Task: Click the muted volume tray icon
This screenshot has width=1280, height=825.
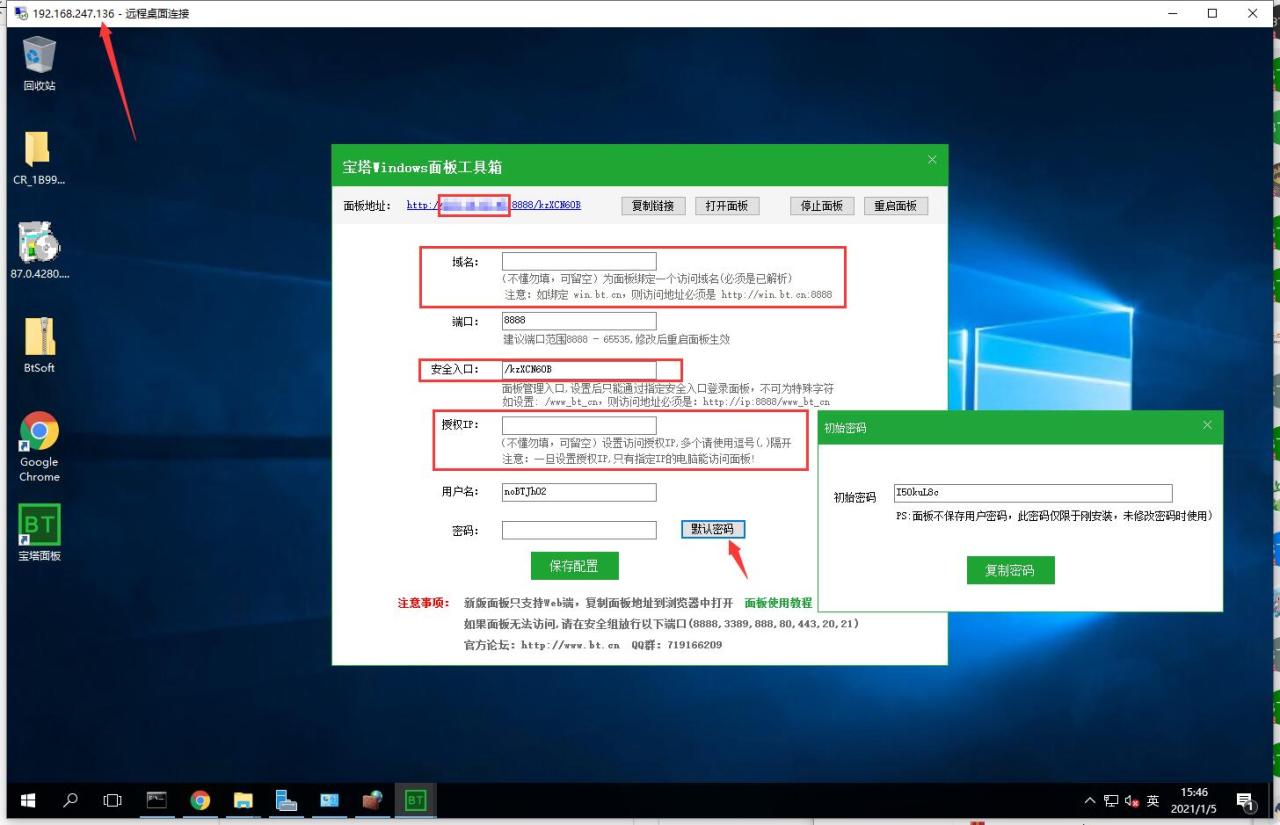Action: coord(1132,801)
